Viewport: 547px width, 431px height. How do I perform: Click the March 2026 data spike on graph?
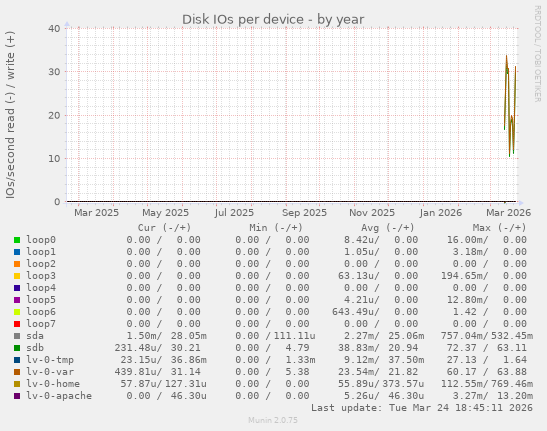[x=510, y=105]
